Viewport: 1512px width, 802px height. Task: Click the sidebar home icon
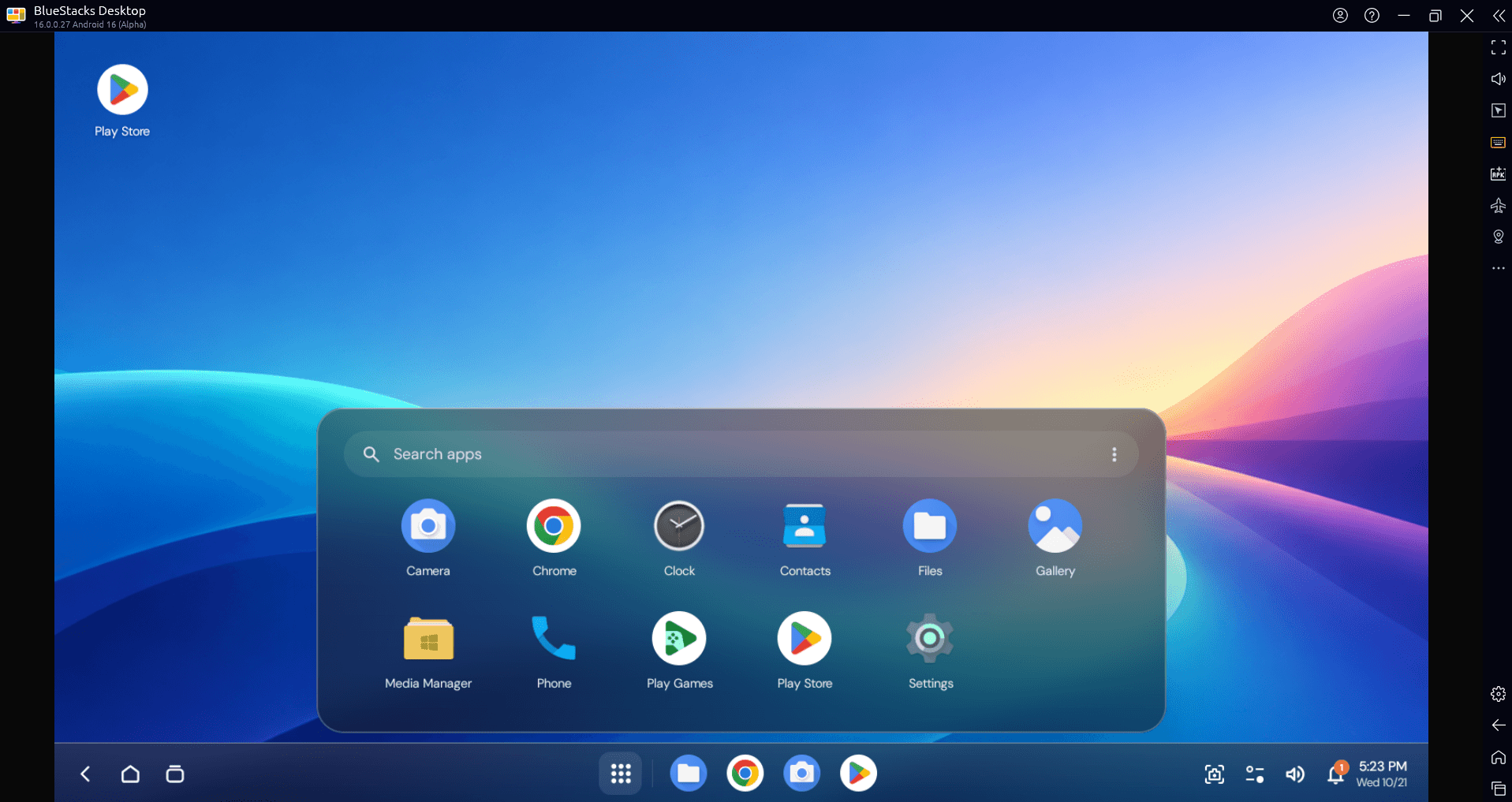click(x=1499, y=757)
